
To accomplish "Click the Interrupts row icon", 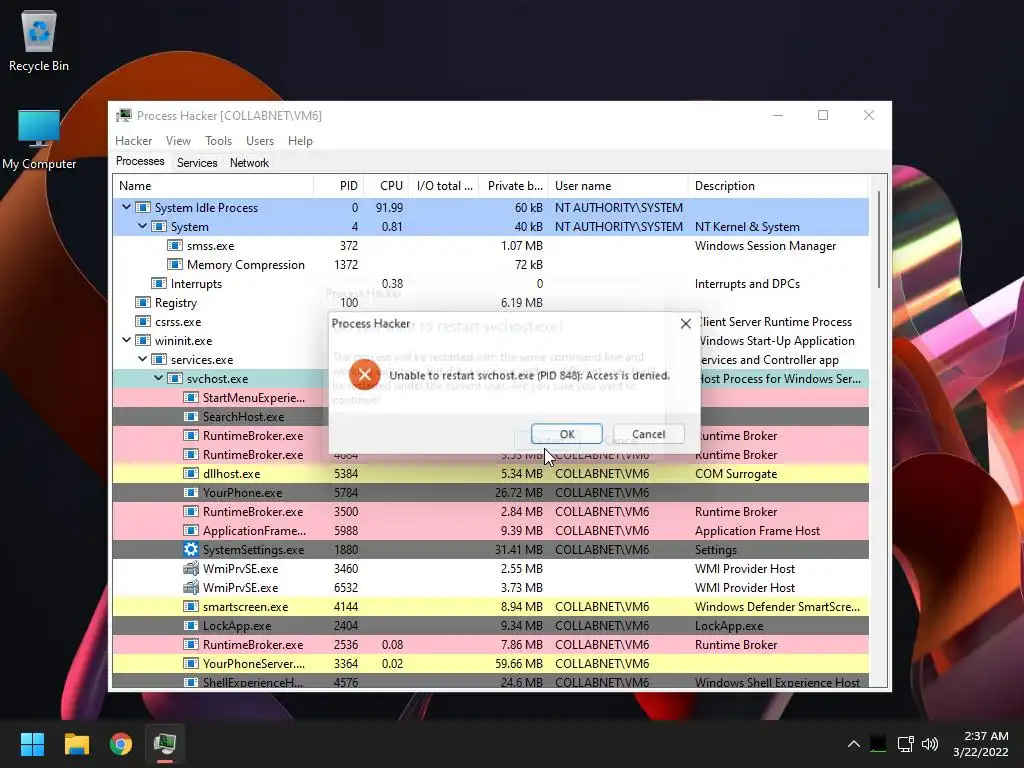I will click(159, 283).
